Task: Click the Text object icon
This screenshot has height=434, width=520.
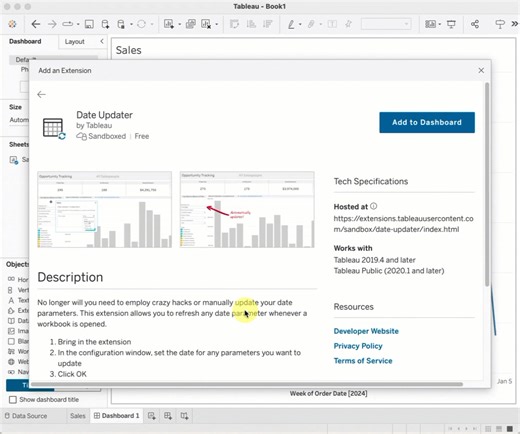Action: (11, 300)
